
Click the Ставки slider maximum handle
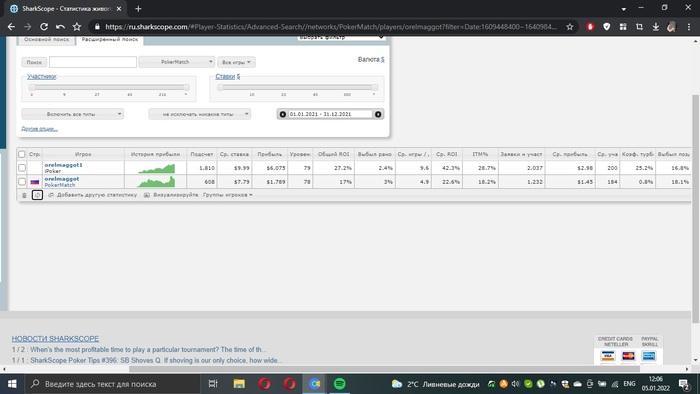(x=375, y=88)
